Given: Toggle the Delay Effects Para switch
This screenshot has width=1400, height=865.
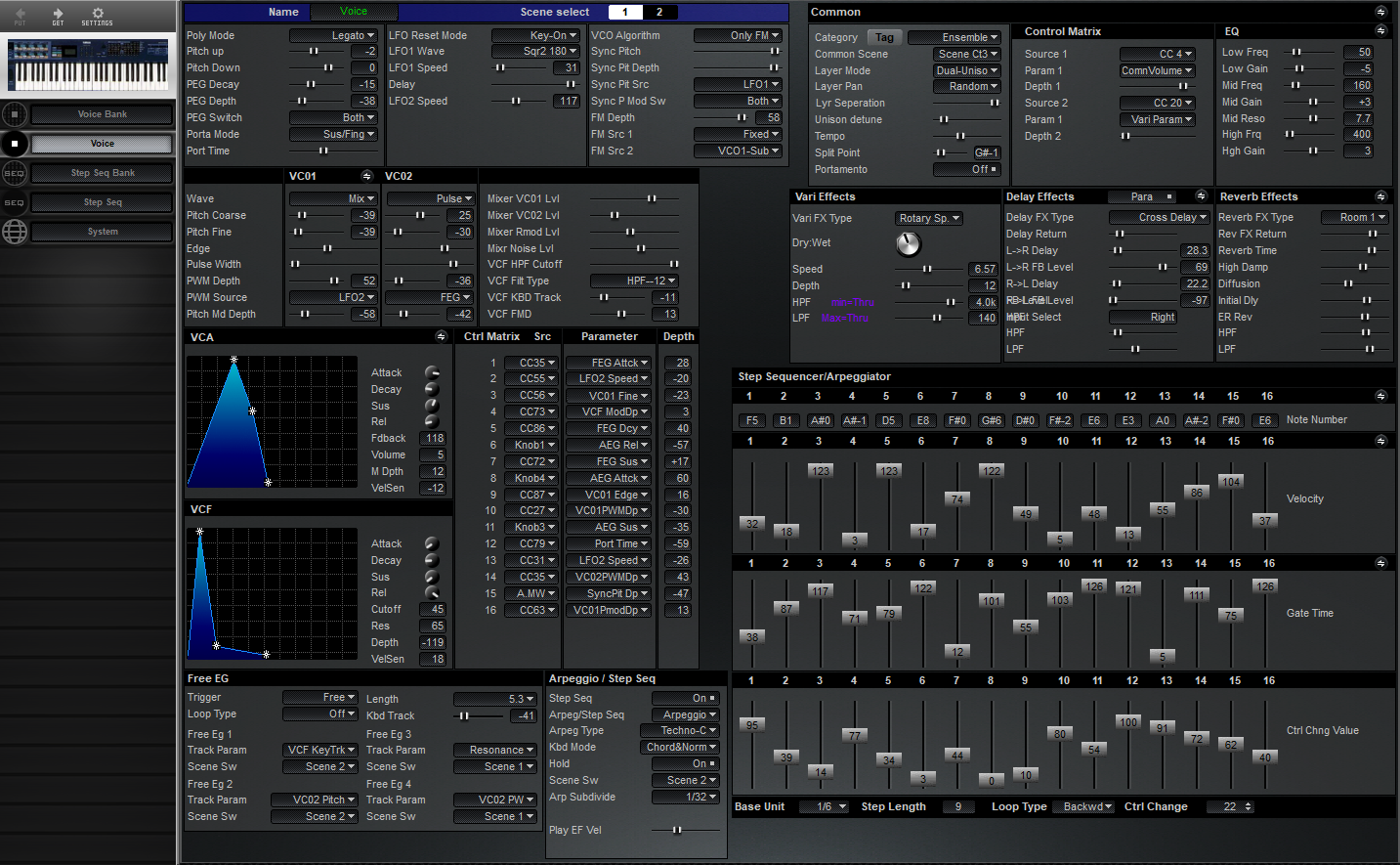Looking at the screenshot, I should 1142,196.
